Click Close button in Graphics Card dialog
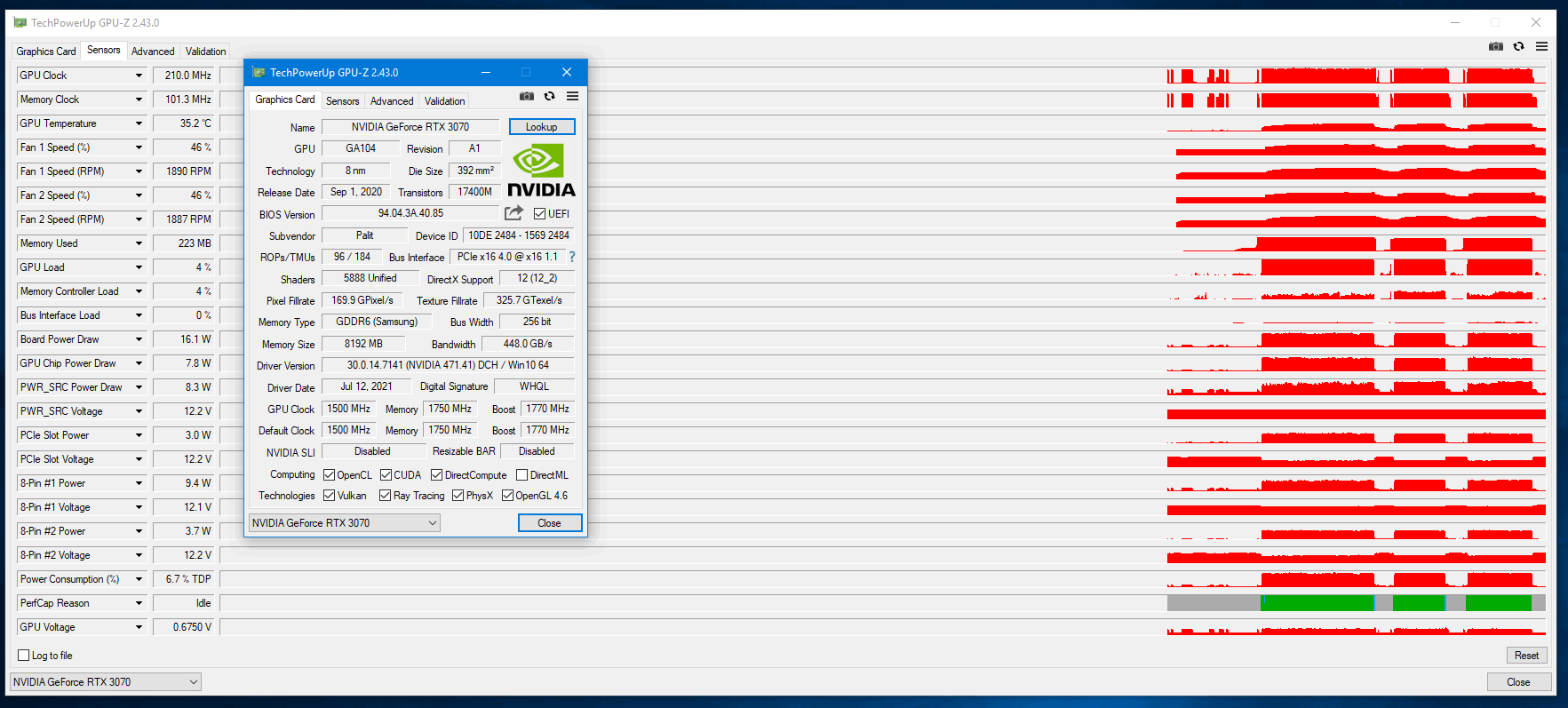The image size is (1568, 708). click(550, 523)
